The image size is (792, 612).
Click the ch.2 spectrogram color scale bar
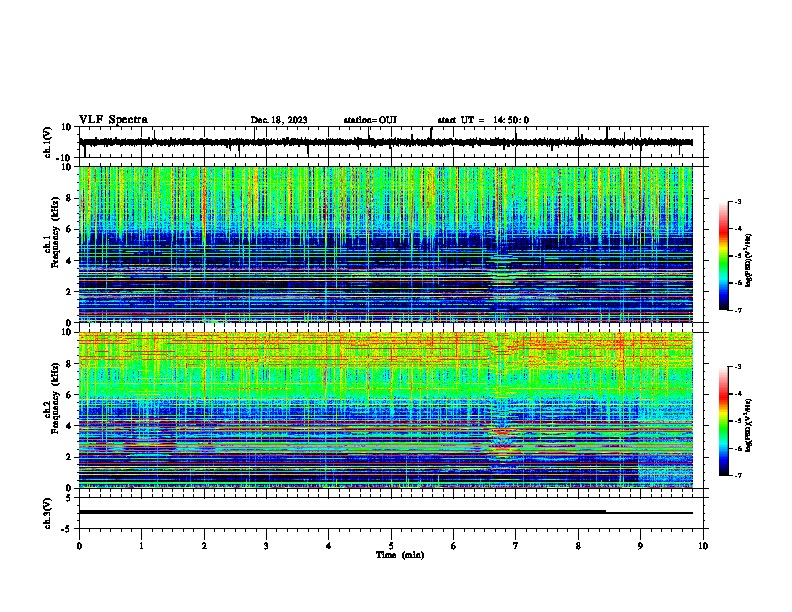pyautogui.click(x=724, y=421)
